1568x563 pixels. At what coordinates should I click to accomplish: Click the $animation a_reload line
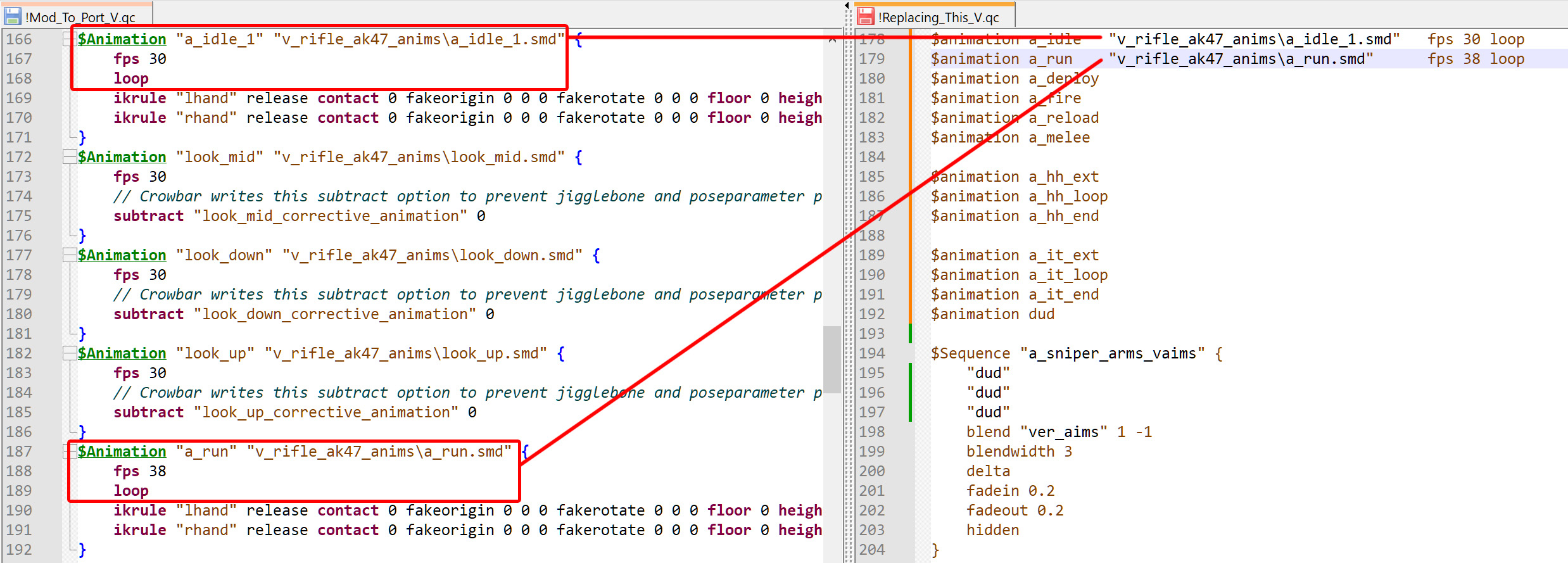[1015, 118]
